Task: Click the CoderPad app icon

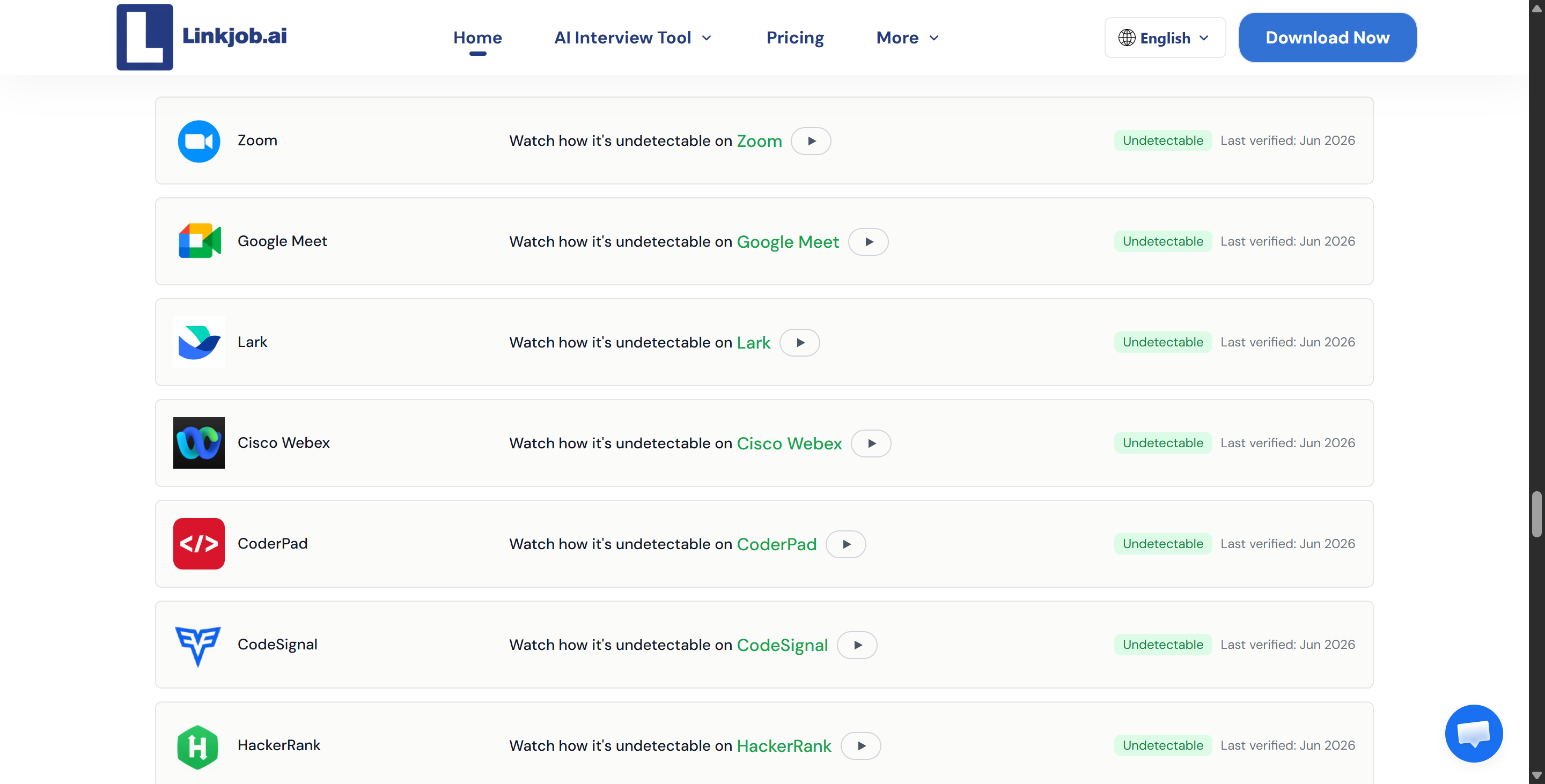Action: [198, 544]
